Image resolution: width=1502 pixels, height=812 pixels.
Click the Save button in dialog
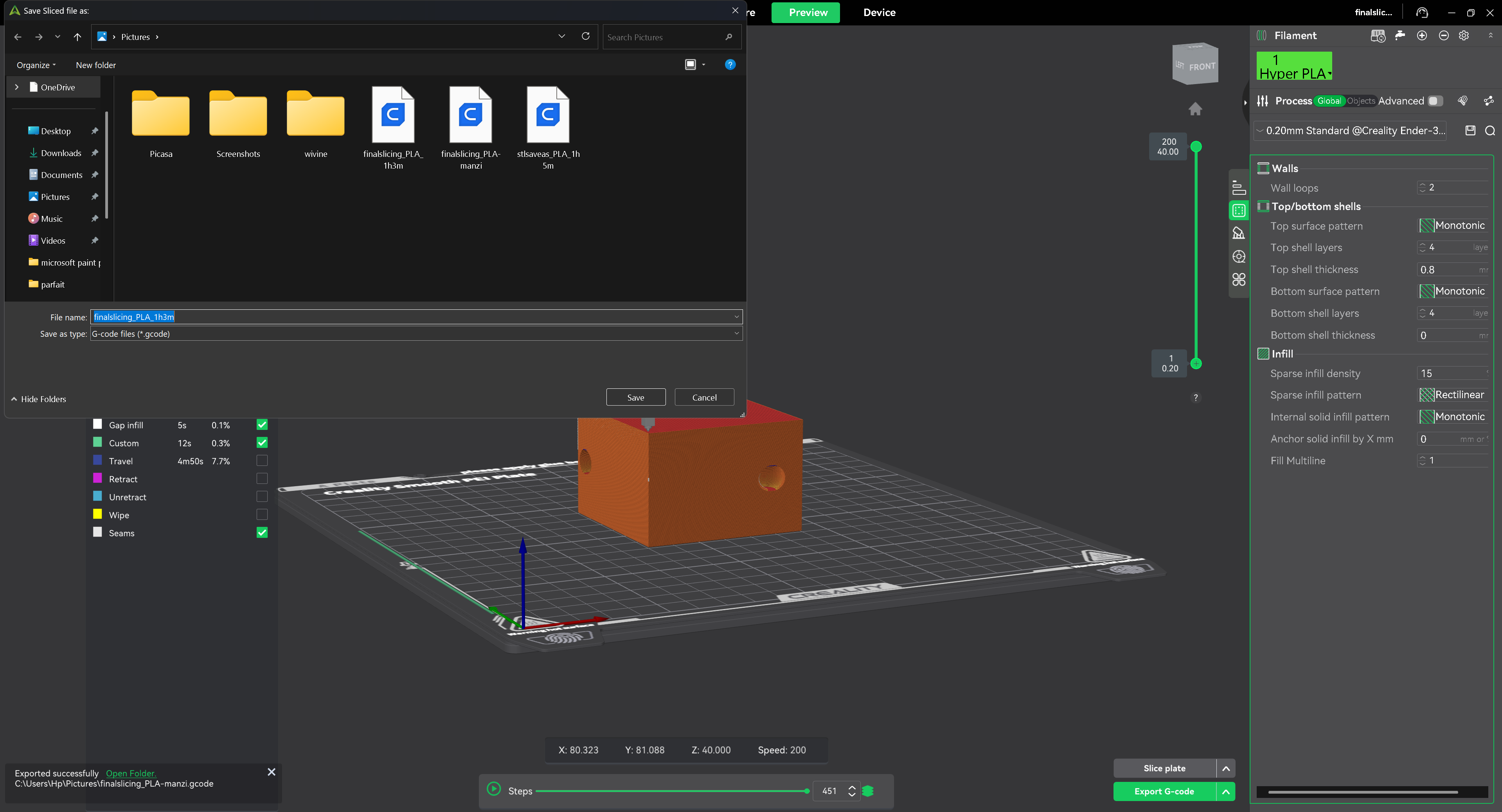635,397
